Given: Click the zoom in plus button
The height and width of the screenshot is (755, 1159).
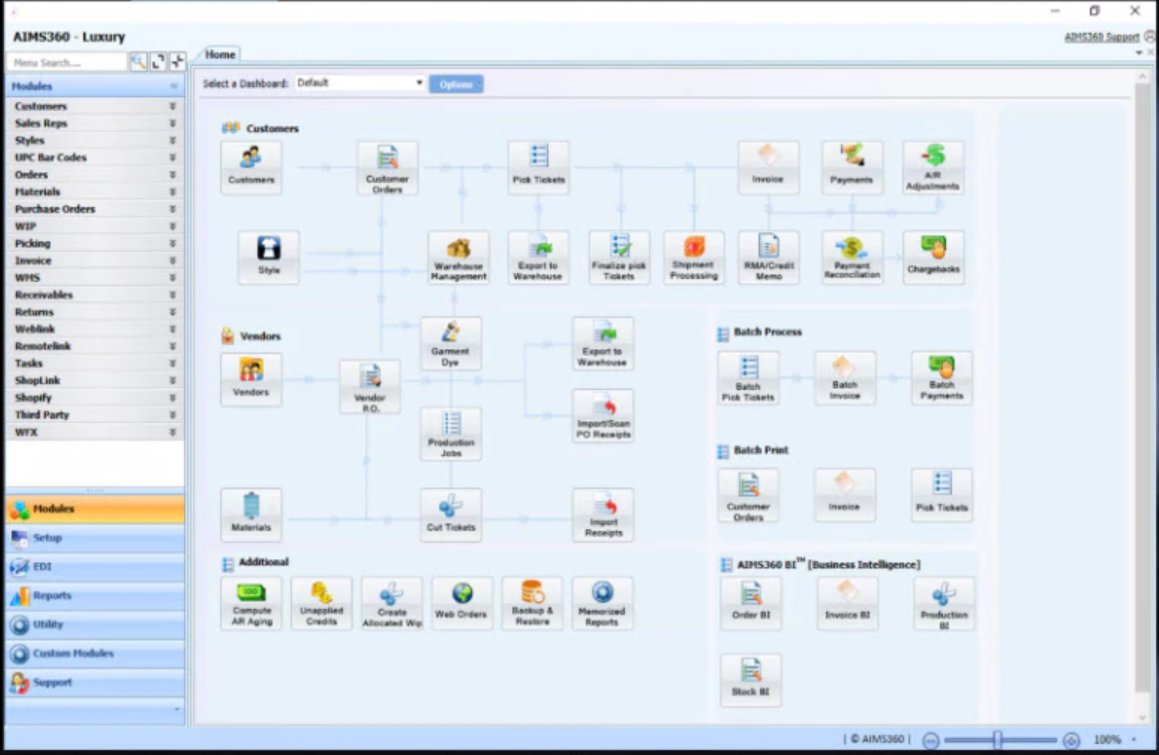Looking at the screenshot, I should pyautogui.click(x=1071, y=740).
